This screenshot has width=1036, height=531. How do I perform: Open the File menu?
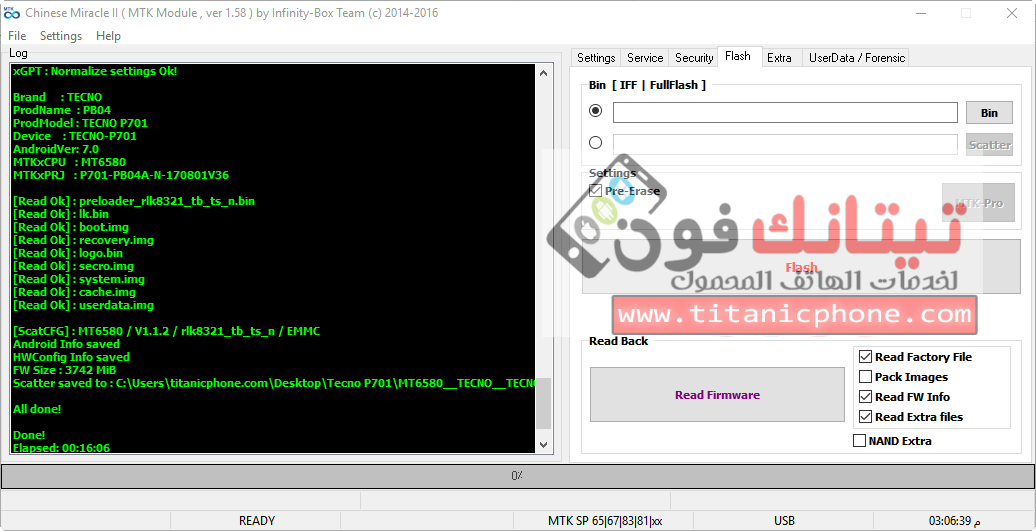(17, 36)
